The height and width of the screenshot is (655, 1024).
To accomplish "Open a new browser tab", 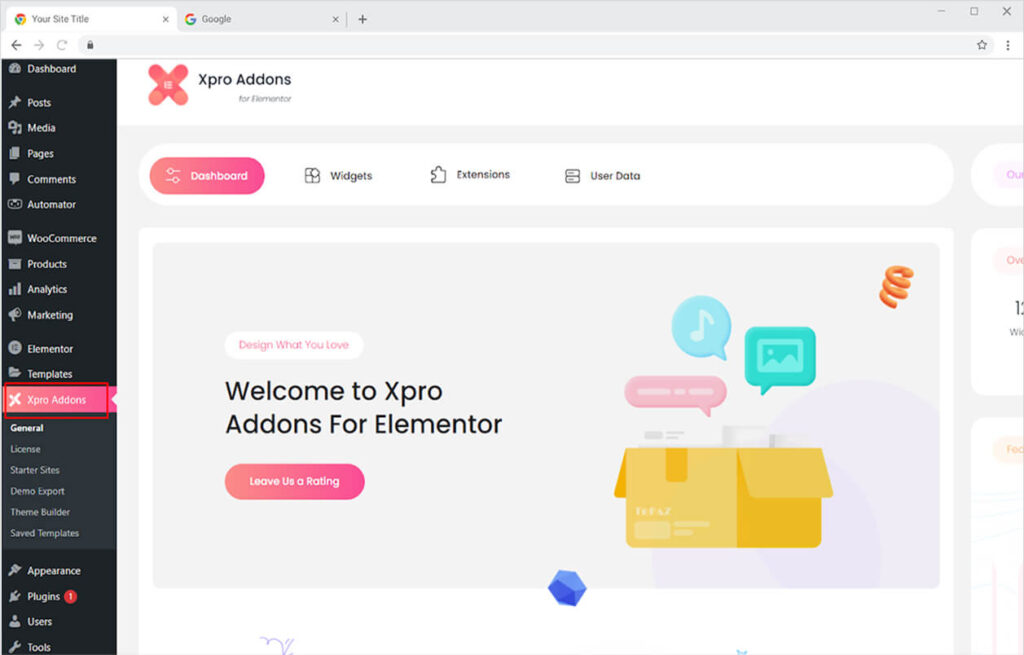I will [x=362, y=19].
